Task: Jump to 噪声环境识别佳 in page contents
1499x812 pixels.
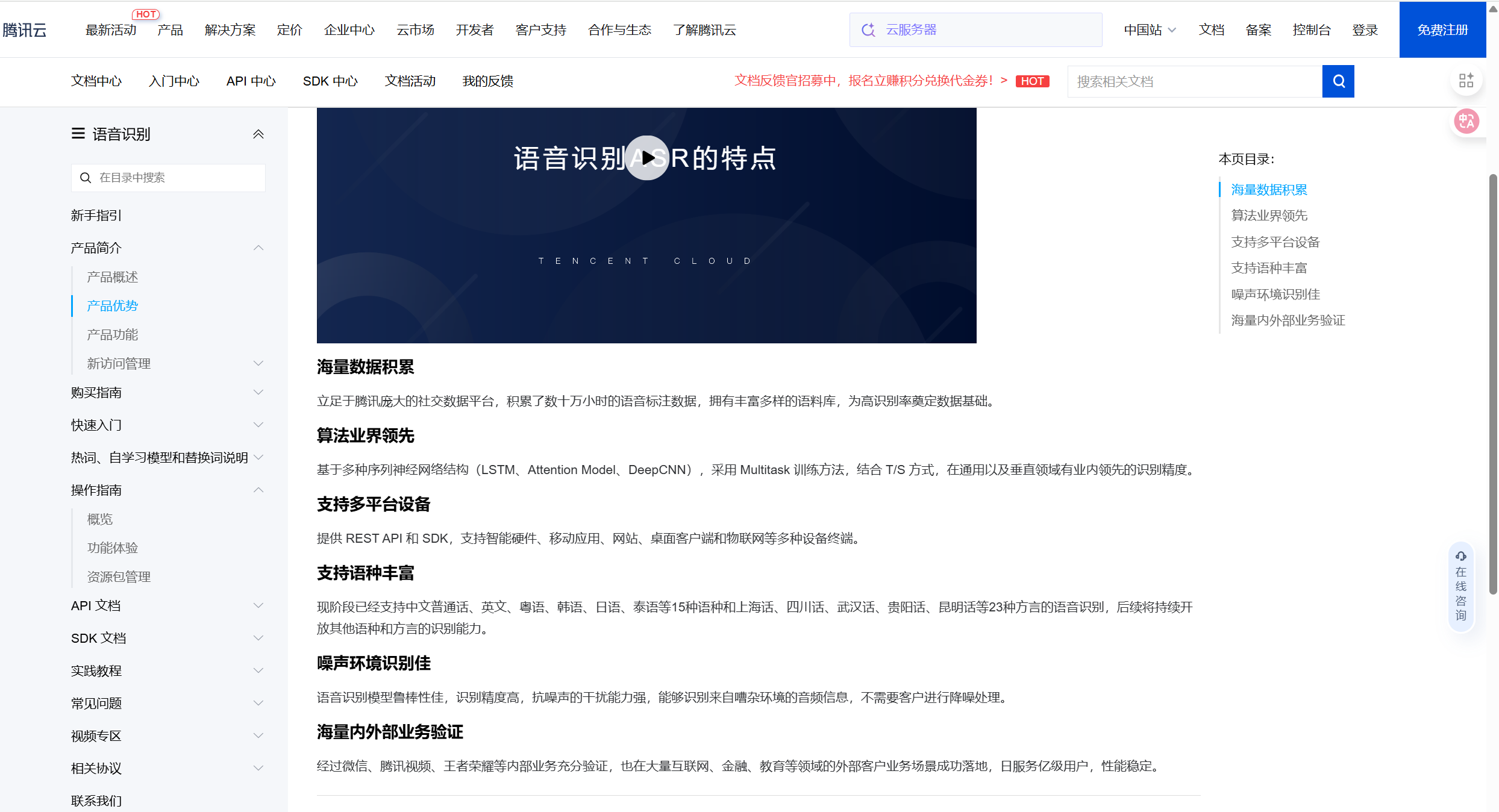Action: 1275,295
